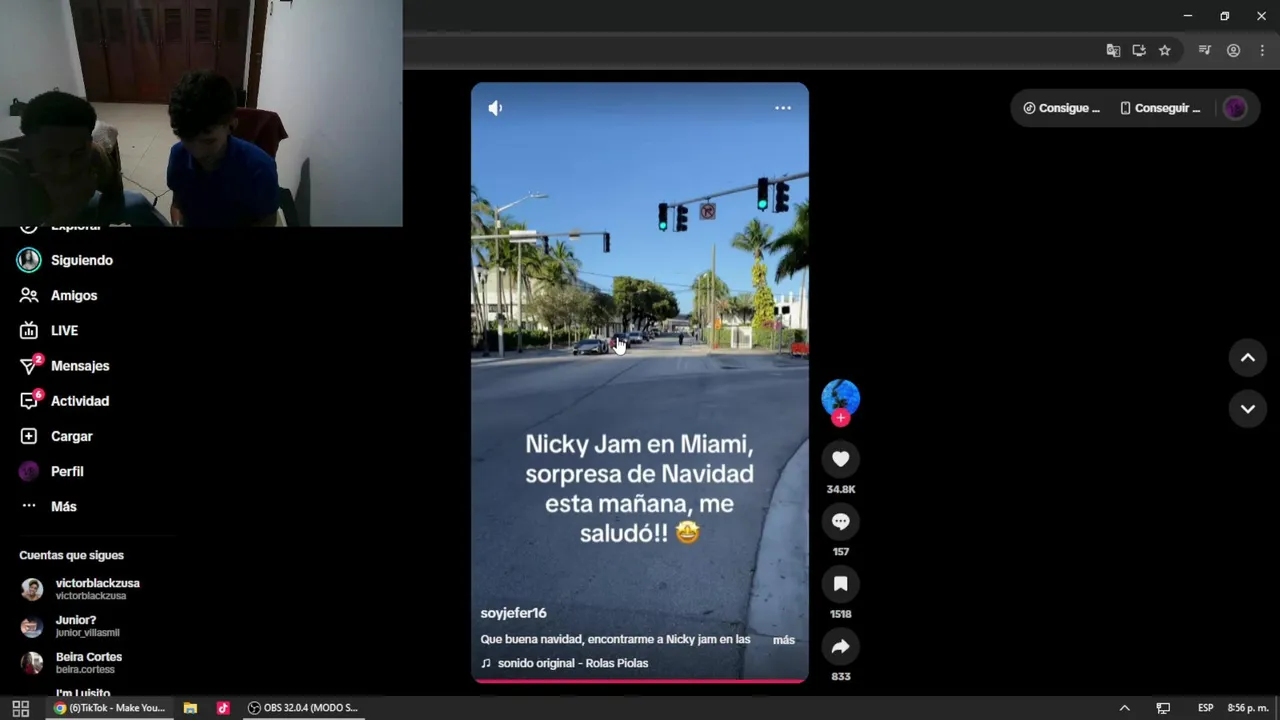
Task: Click the video caption text Que buena navidad
Action: click(x=615, y=640)
